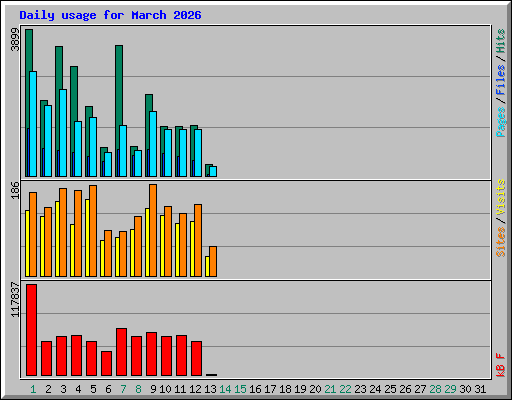Viewport: 512px width, 400px height.
Task: Click the yellow visits bar for day 12
Action: pyautogui.click(x=192, y=249)
